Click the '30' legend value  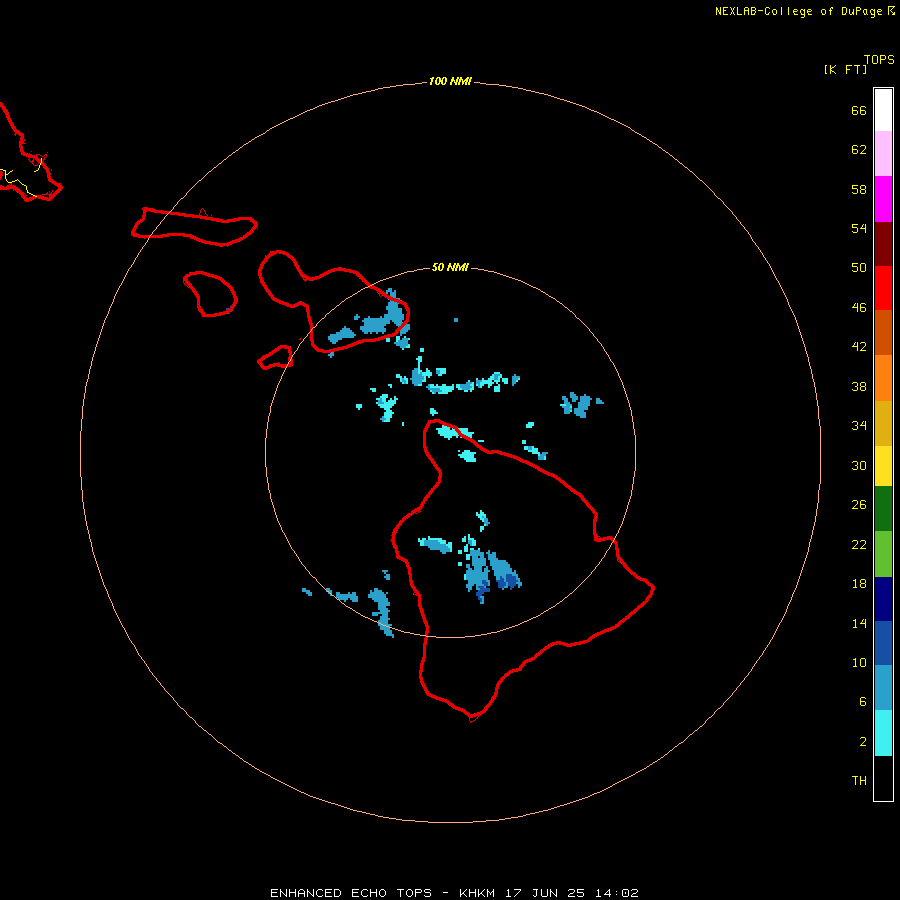coord(859,465)
